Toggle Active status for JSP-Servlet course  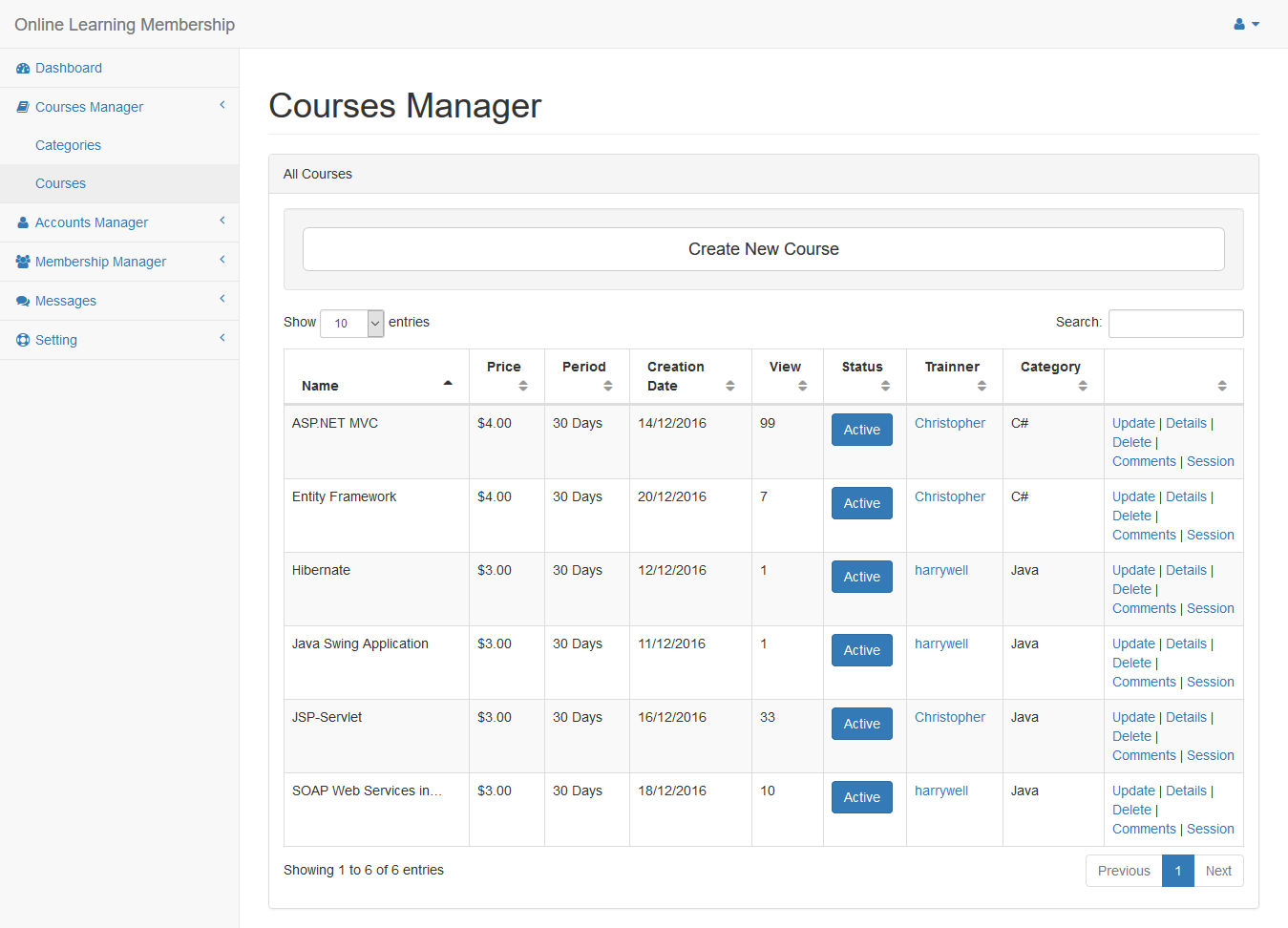coord(861,724)
